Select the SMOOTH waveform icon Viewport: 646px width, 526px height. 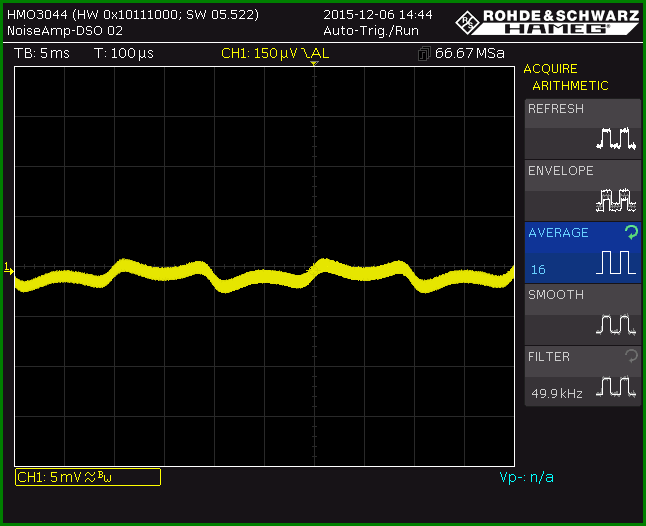616,325
